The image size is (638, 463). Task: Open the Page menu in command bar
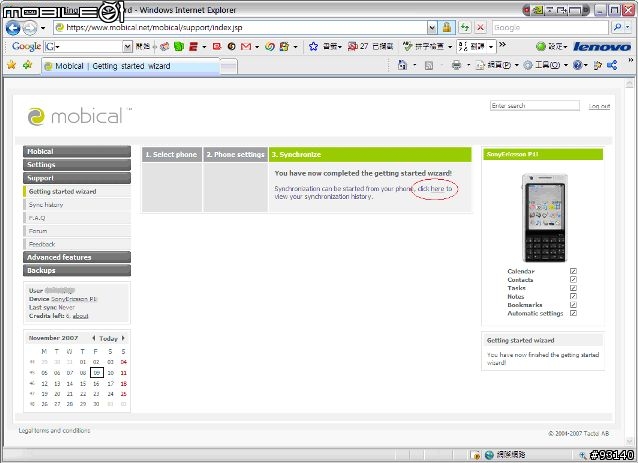497,65
